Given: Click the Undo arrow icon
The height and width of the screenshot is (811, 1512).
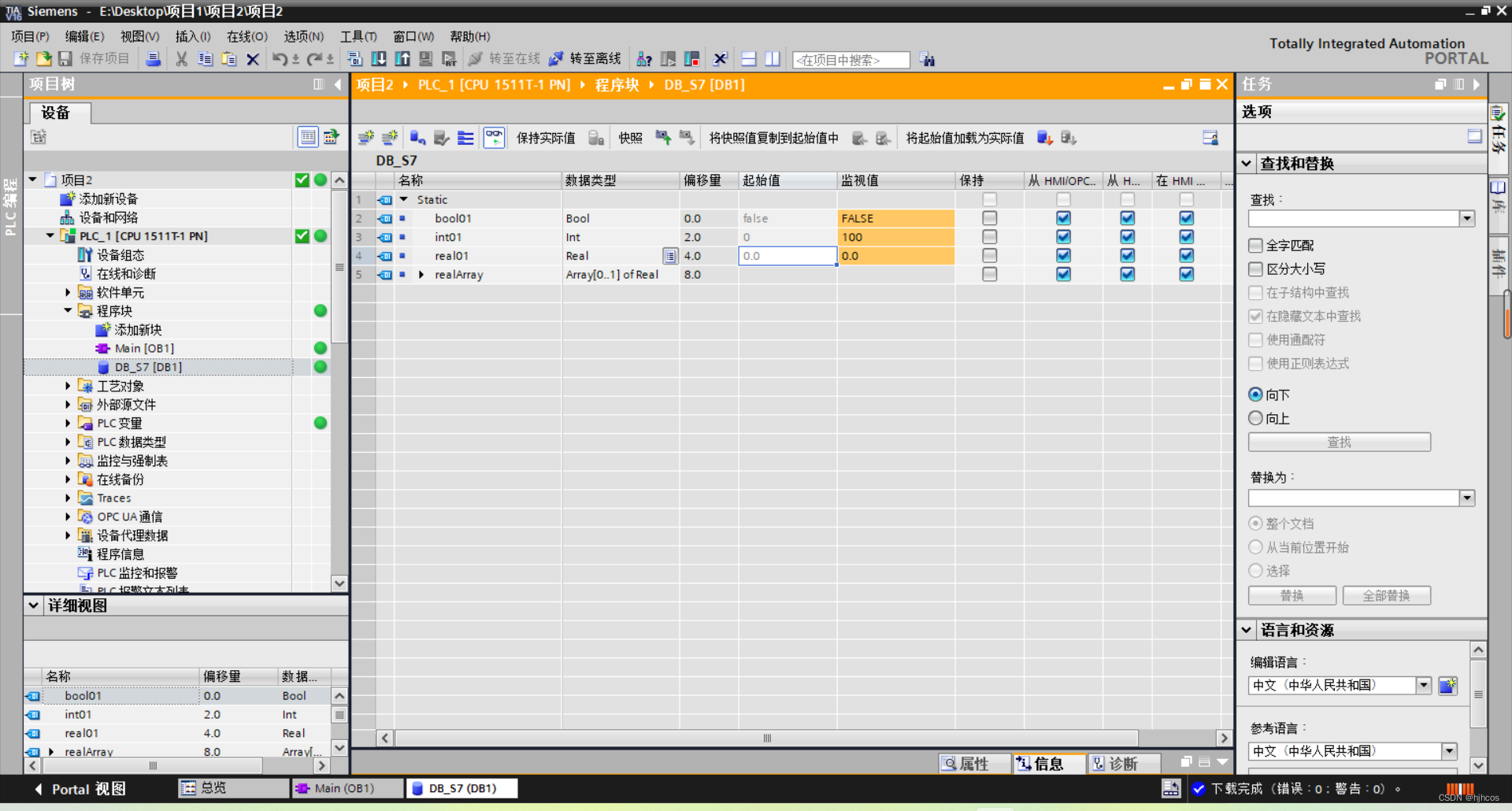Looking at the screenshot, I should [x=280, y=59].
